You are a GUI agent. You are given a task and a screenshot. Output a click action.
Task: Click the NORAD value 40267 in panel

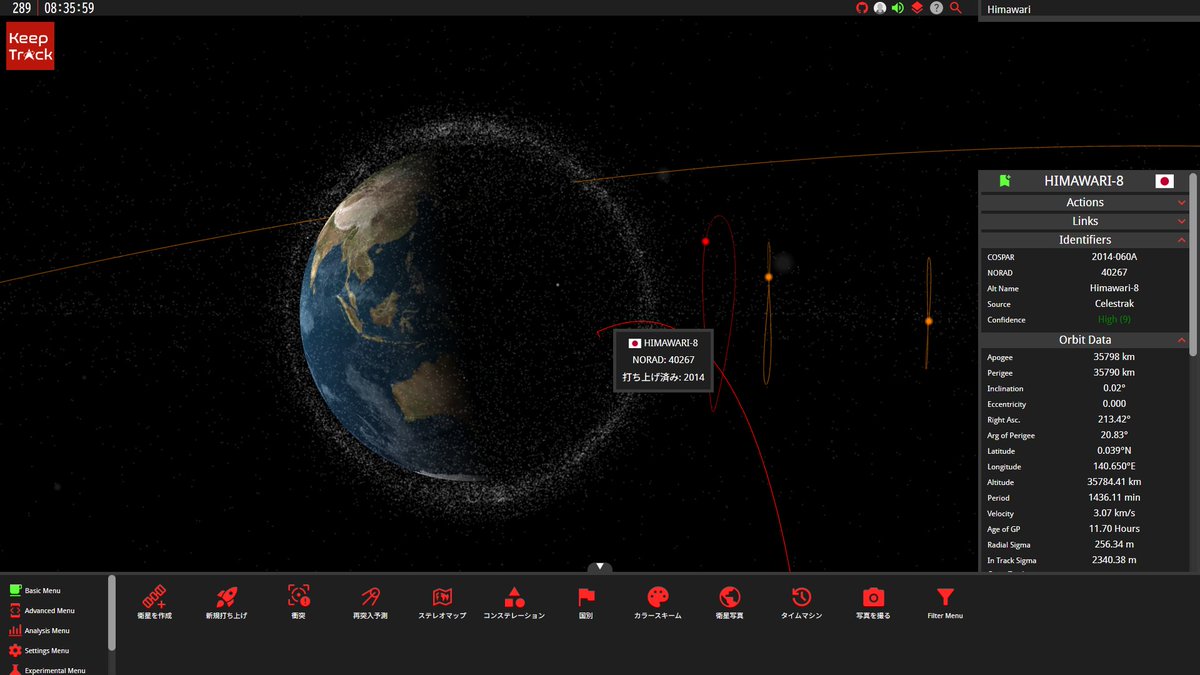[1114, 273]
